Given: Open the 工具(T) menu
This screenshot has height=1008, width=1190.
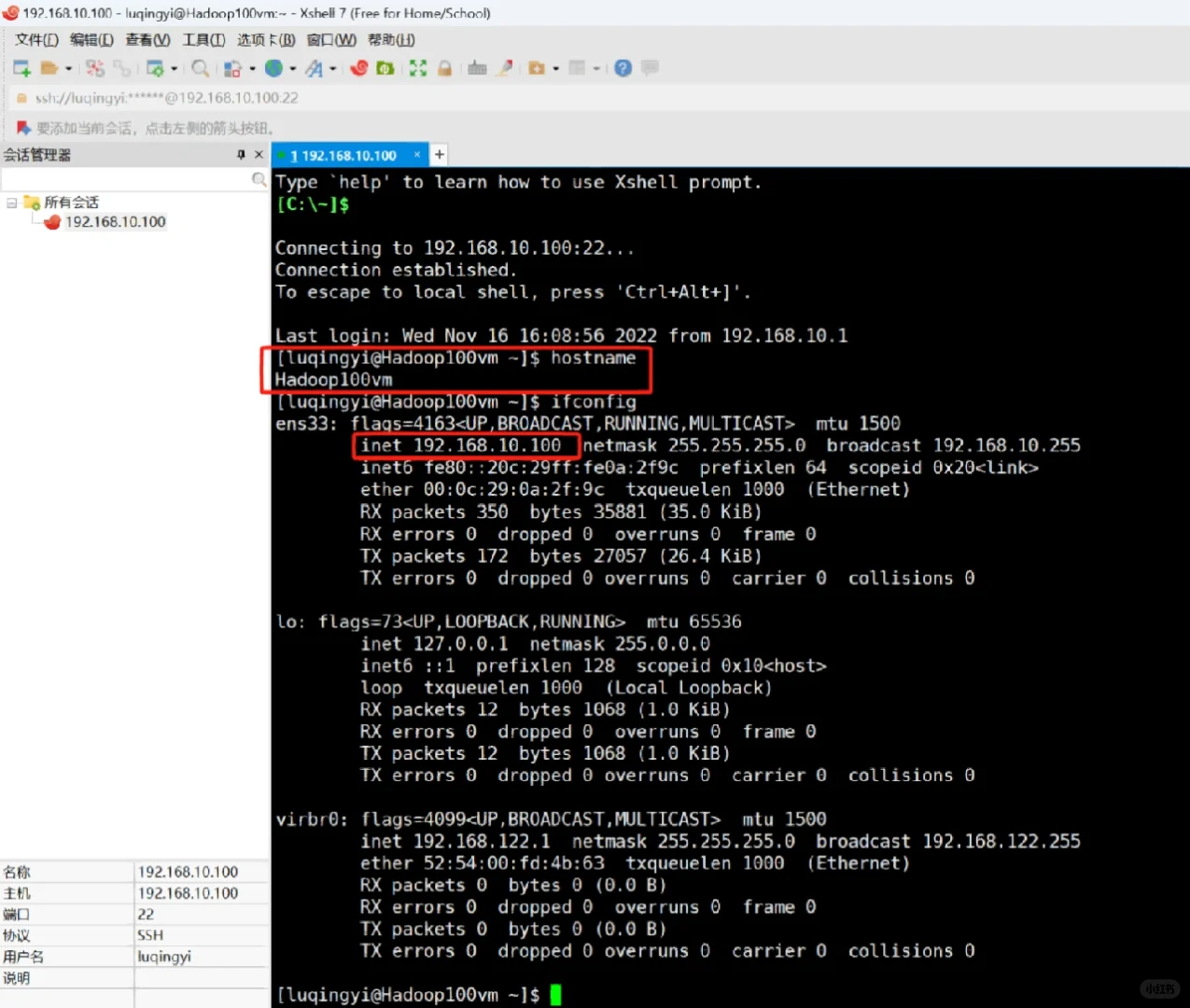Looking at the screenshot, I should [203, 39].
